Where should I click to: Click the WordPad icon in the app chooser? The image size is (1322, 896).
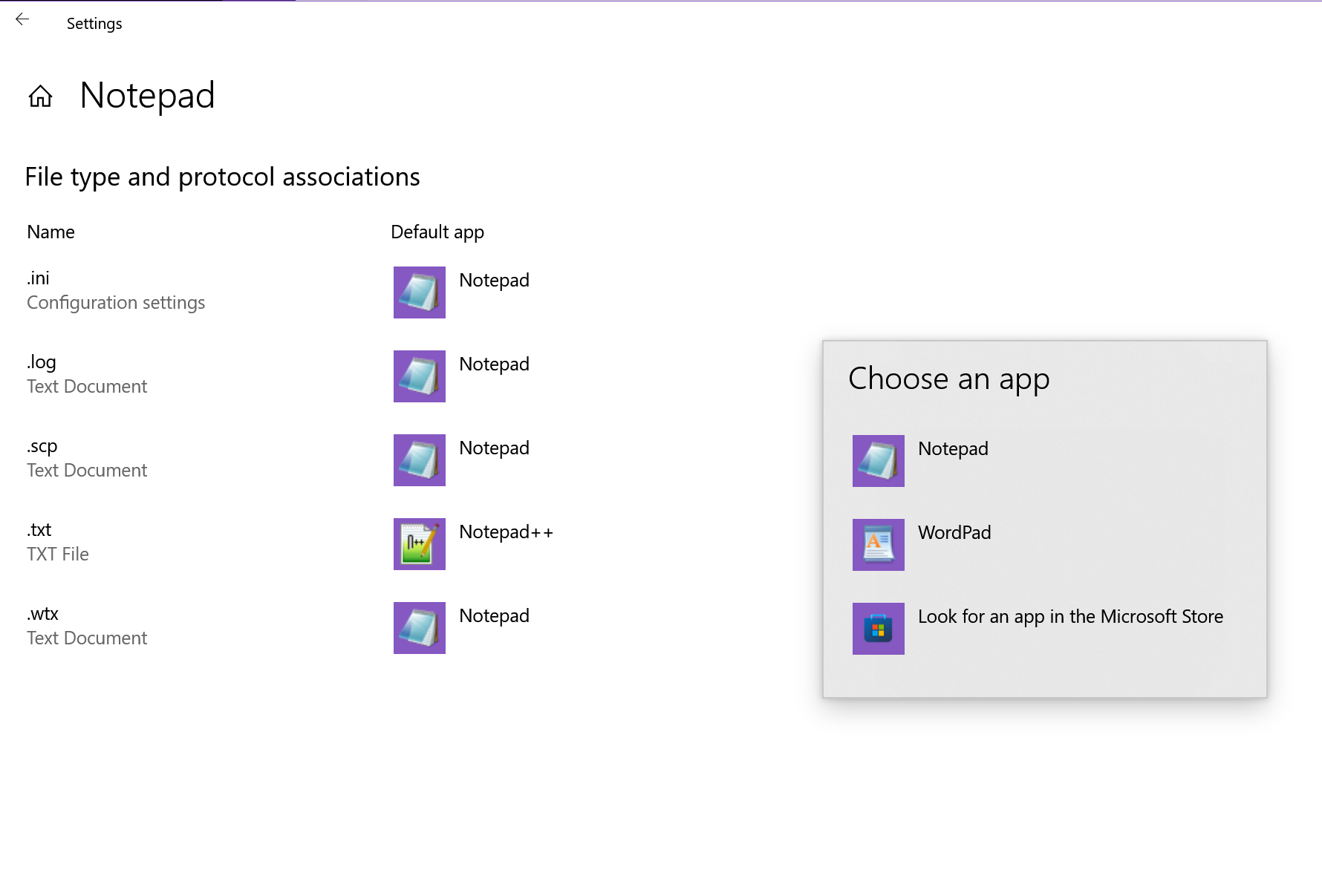click(878, 545)
